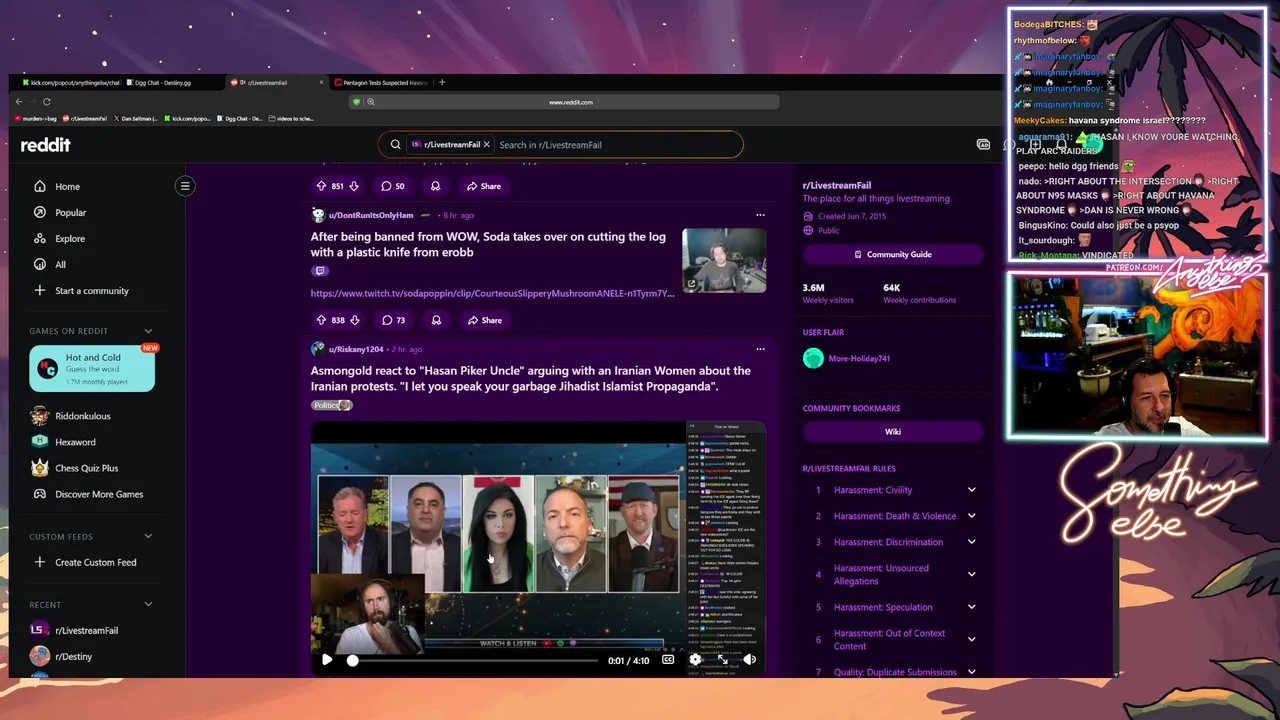Screen dimensions: 1280x720
Task: Switch to kick.com popout chat tab
Action: pyautogui.click(x=70, y=83)
